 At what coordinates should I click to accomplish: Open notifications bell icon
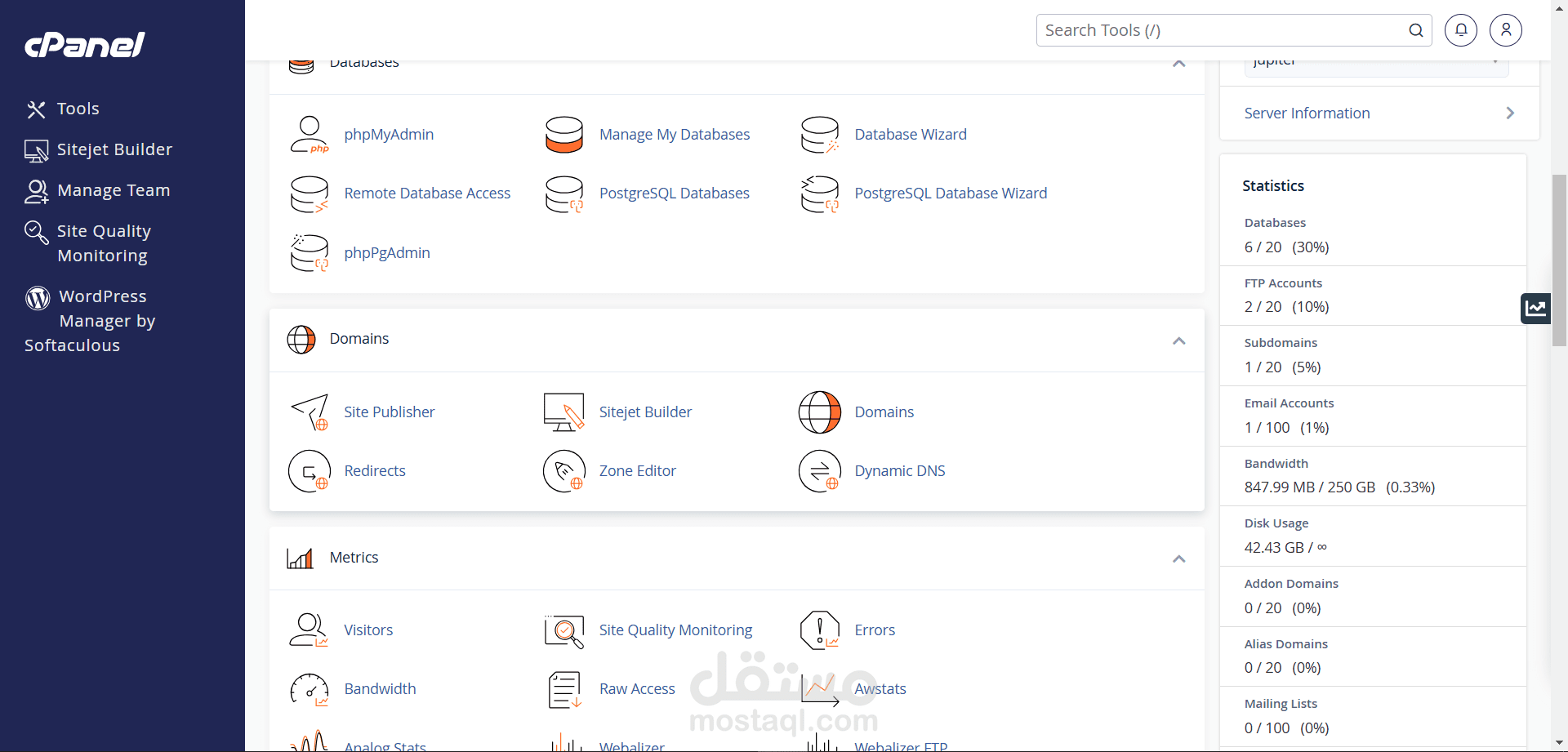click(x=1460, y=30)
